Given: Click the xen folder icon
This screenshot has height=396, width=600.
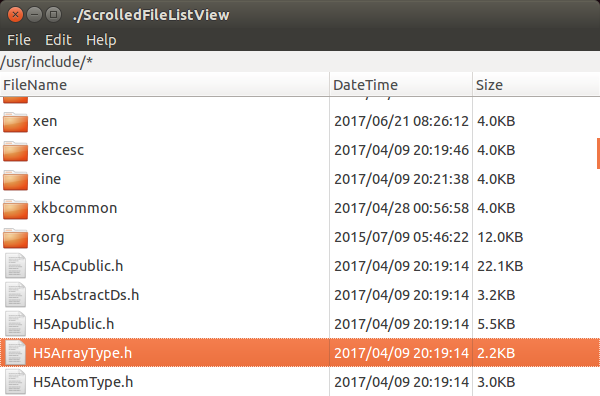Looking at the screenshot, I should (15, 122).
